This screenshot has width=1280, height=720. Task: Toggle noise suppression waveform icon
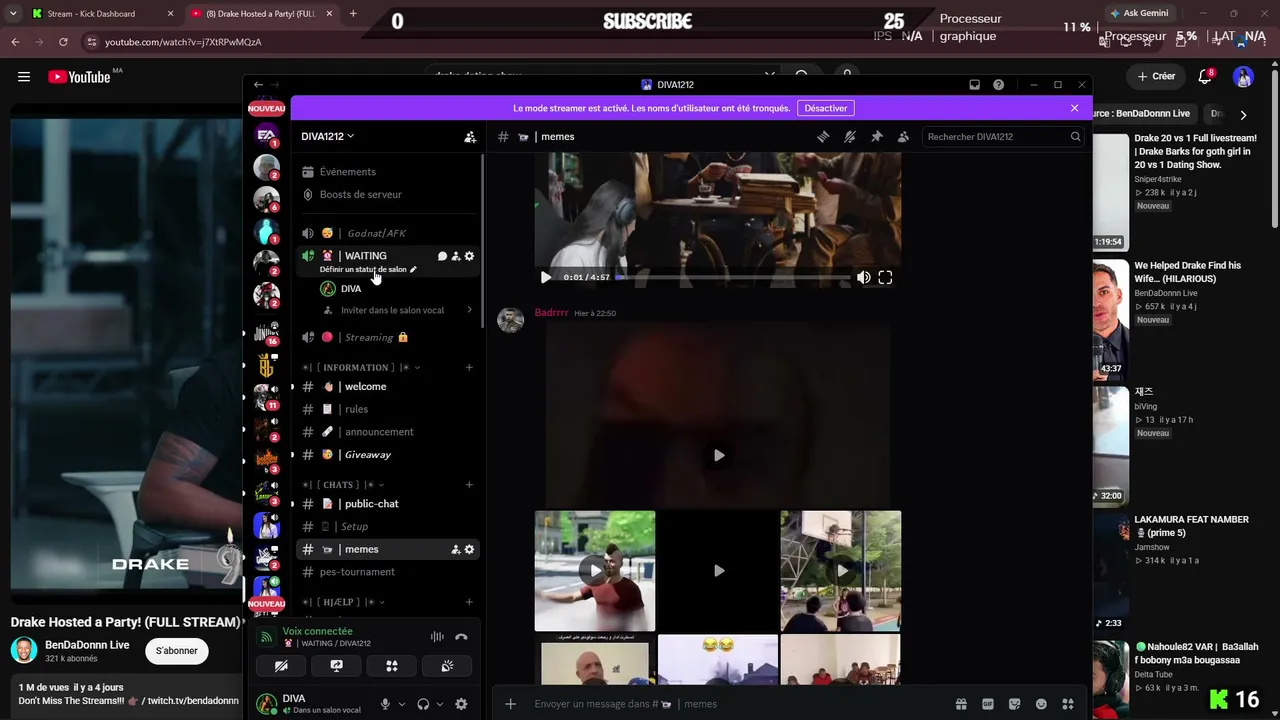pos(437,637)
